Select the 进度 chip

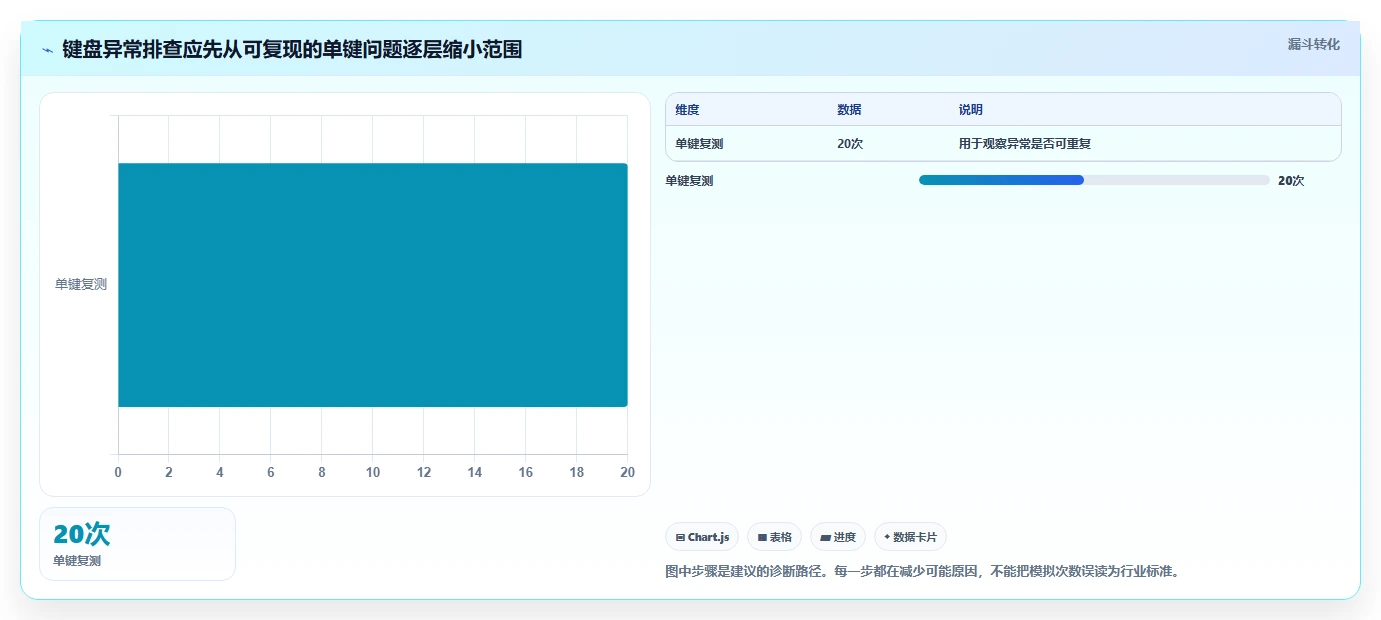coord(838,537)
